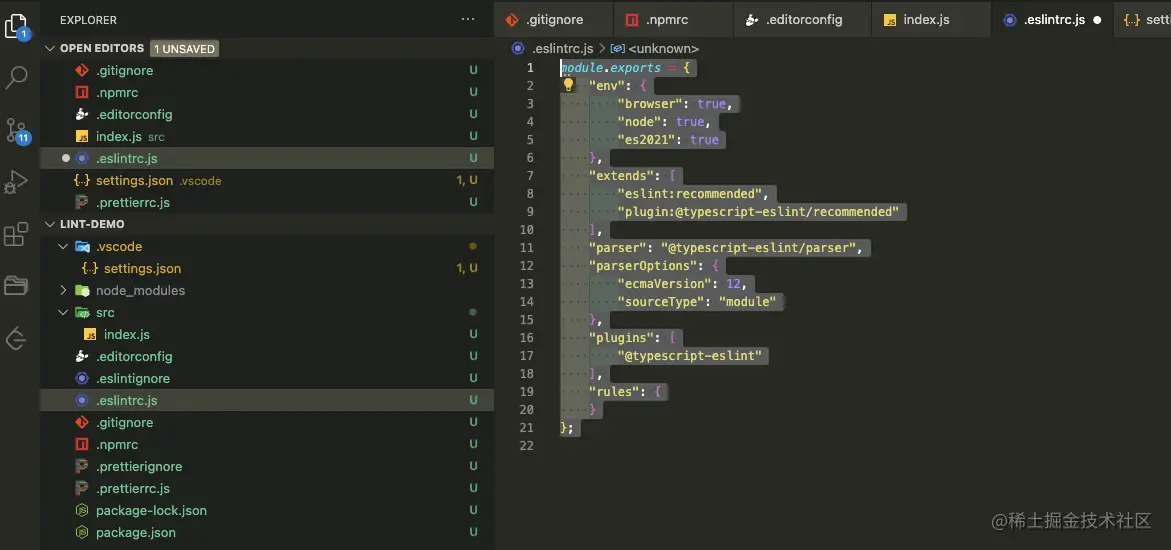Open the Explorer view icon in activity bar
Screen dimensions: 1171x550
tap(16, 25)
